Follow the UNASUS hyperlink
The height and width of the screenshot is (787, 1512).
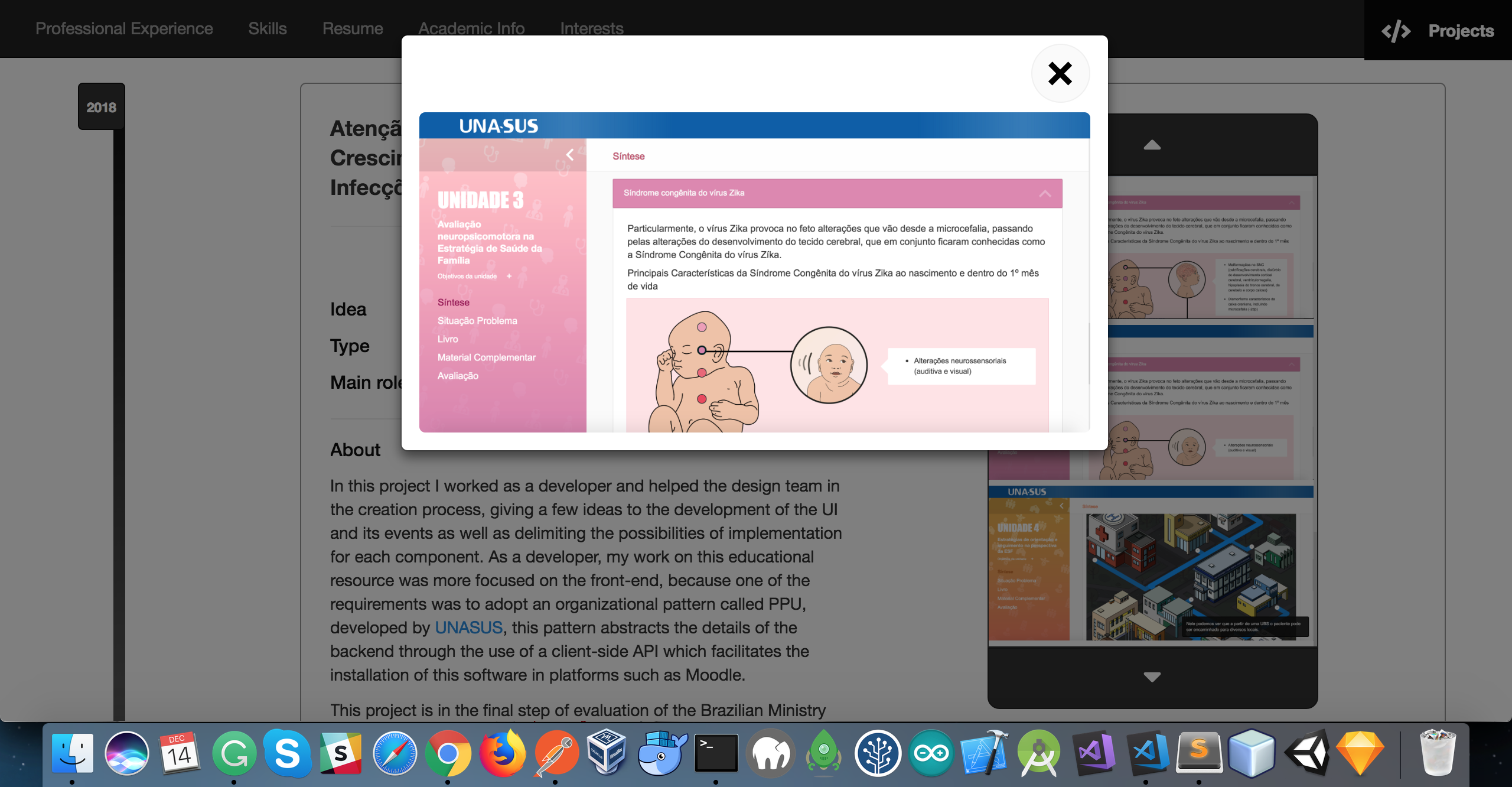tap(468, 627)
